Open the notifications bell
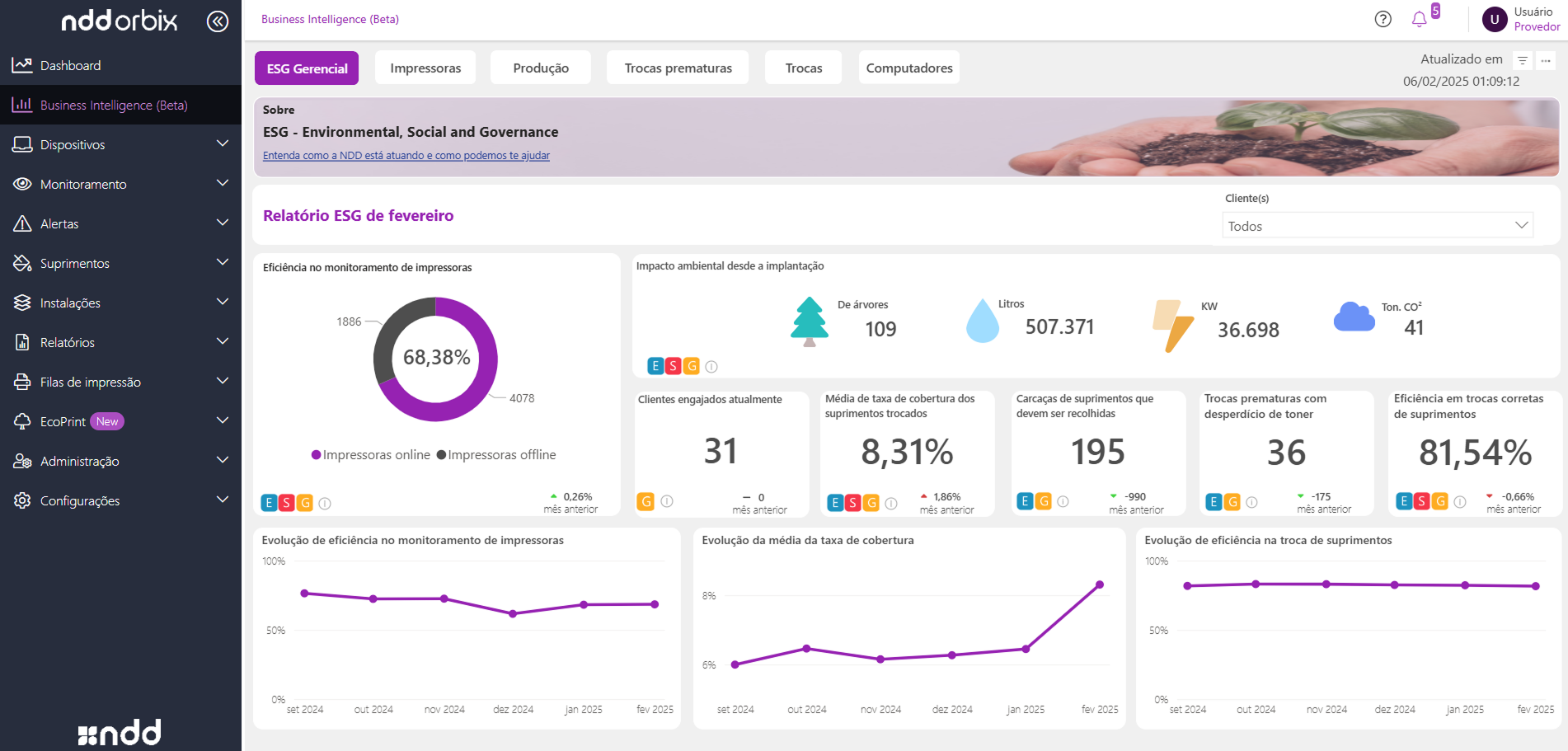This screenshot has width=1568, height=751. 1419,19
